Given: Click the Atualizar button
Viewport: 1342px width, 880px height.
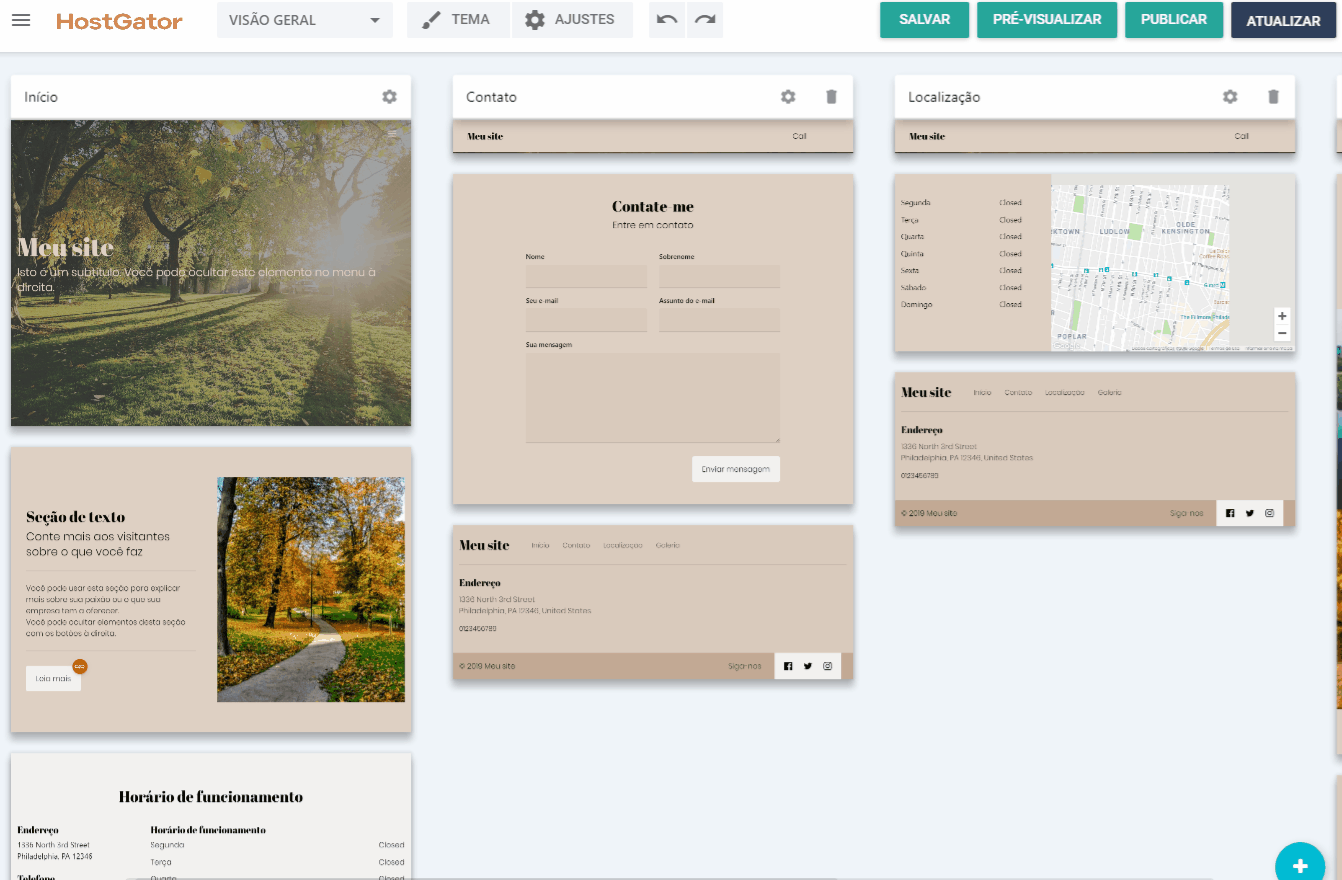Looking at the screenshot, I should pos(1283,21).
